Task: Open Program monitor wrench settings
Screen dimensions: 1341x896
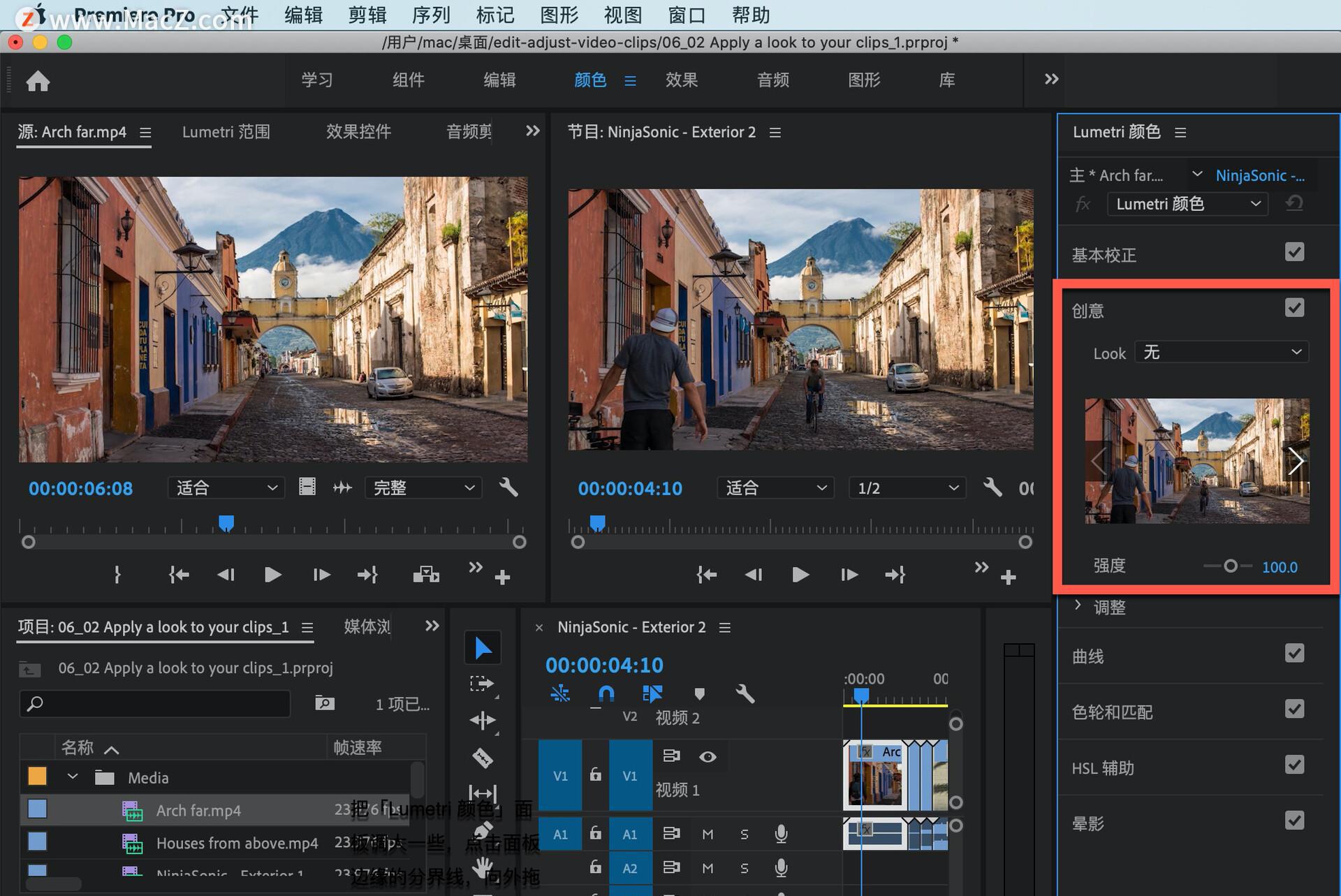Action: [x=992, y=487]
